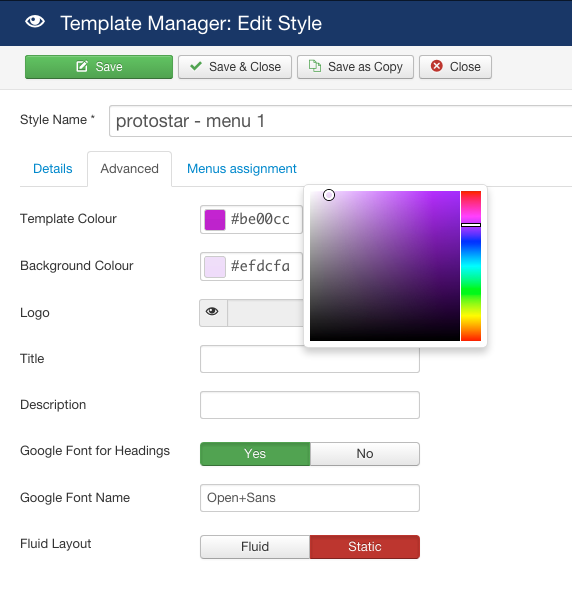Click the red Close button

point(455,67)
